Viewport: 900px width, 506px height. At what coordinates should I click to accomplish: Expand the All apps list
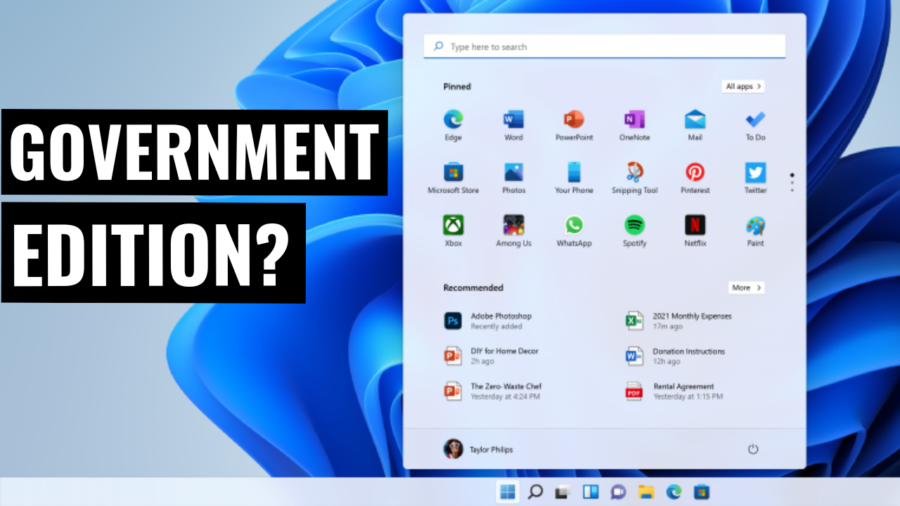click(x=743, y=87)
